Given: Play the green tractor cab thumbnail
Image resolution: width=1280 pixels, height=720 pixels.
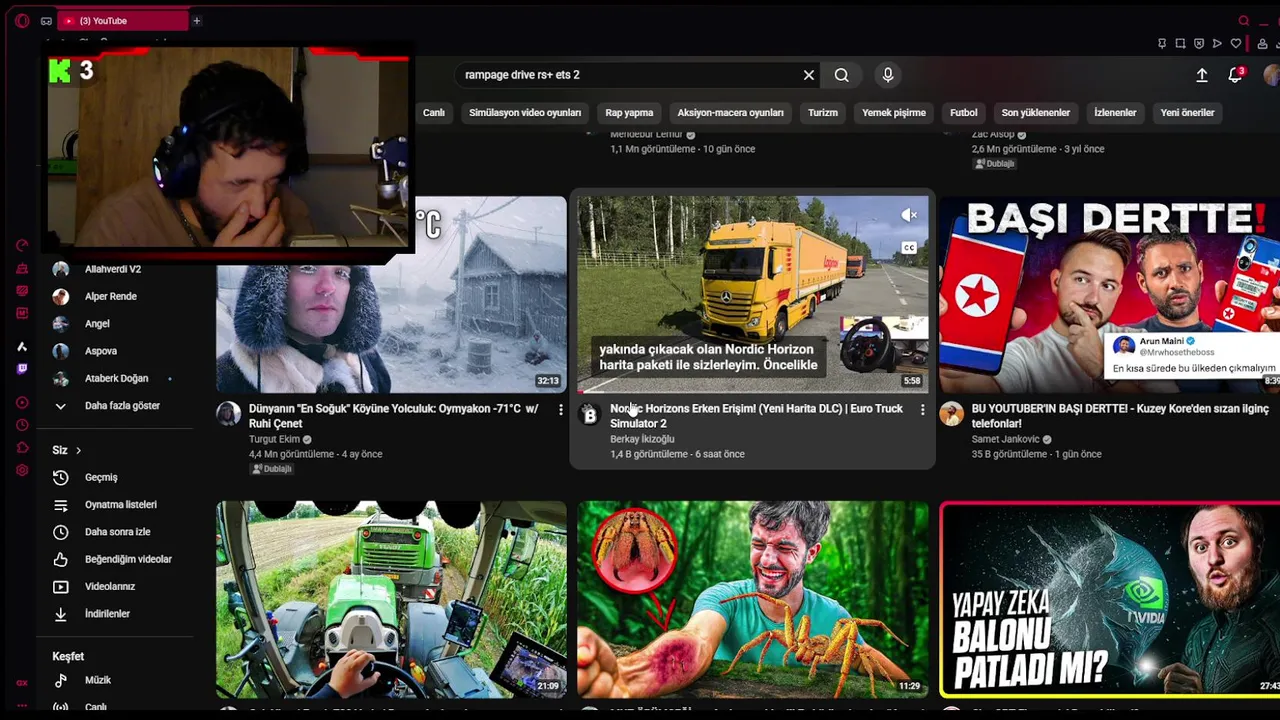Looking at the screenshot, I should coord(391,599).
